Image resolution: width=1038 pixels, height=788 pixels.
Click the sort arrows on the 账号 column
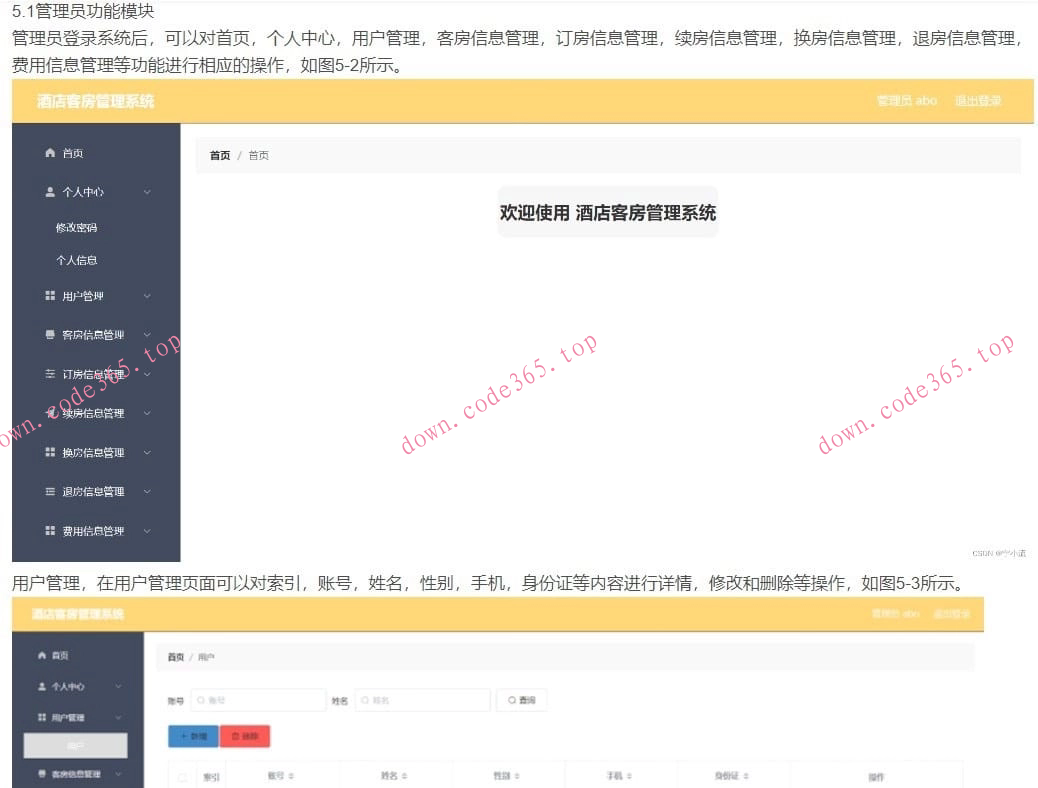[x=290, y=775]
